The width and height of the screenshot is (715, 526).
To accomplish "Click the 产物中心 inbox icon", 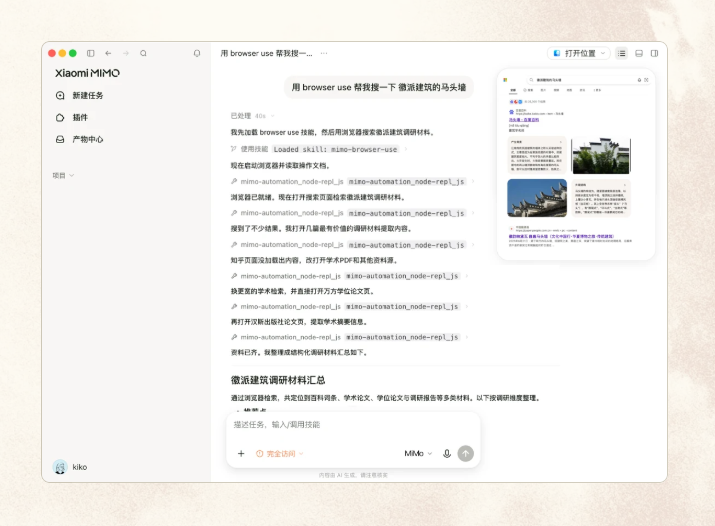I will tap(60, 139).
